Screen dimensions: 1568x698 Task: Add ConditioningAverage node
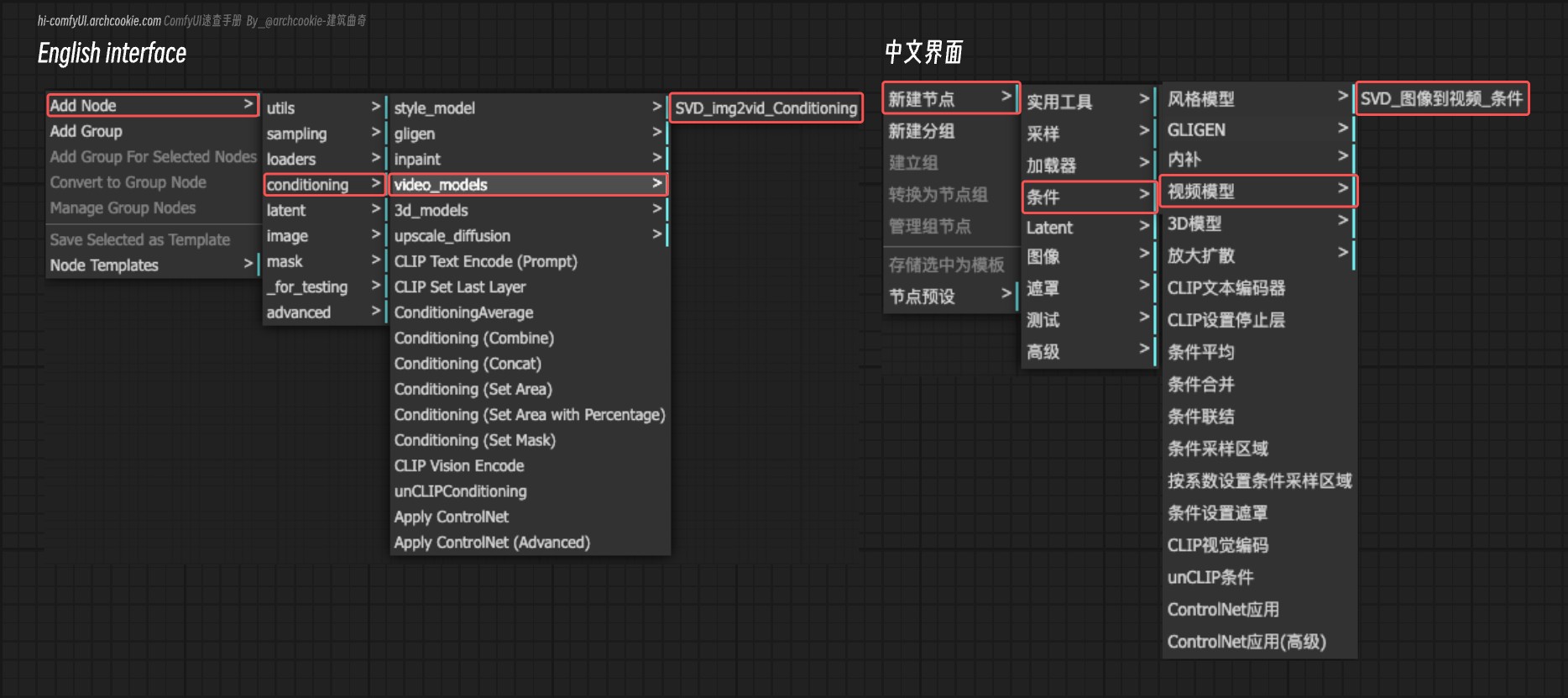click(530, 312)
